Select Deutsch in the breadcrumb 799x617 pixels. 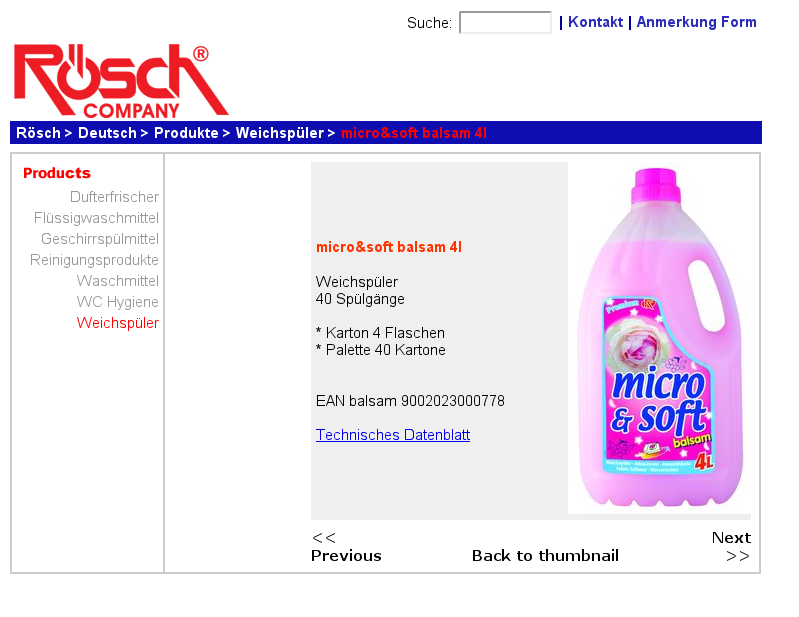tap(107, 133)
